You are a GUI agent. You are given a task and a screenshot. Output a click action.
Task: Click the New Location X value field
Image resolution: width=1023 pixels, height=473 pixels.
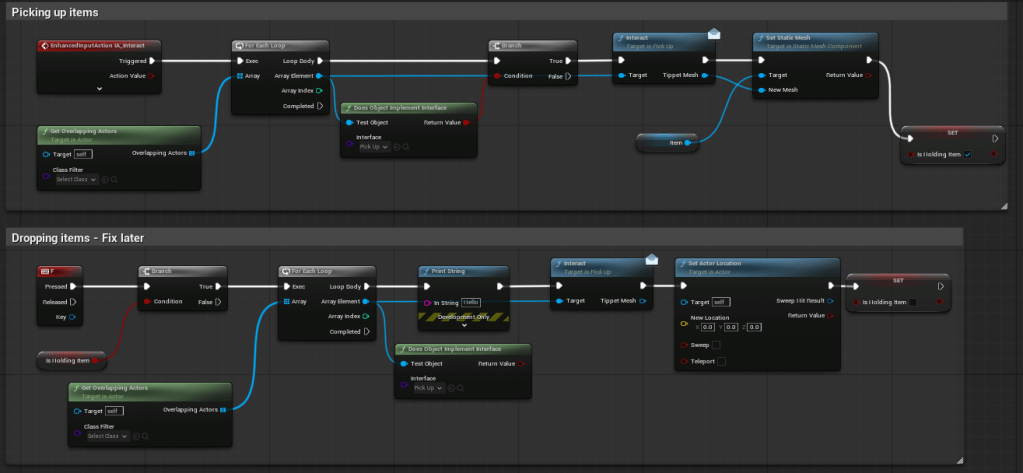click(708, 327)
